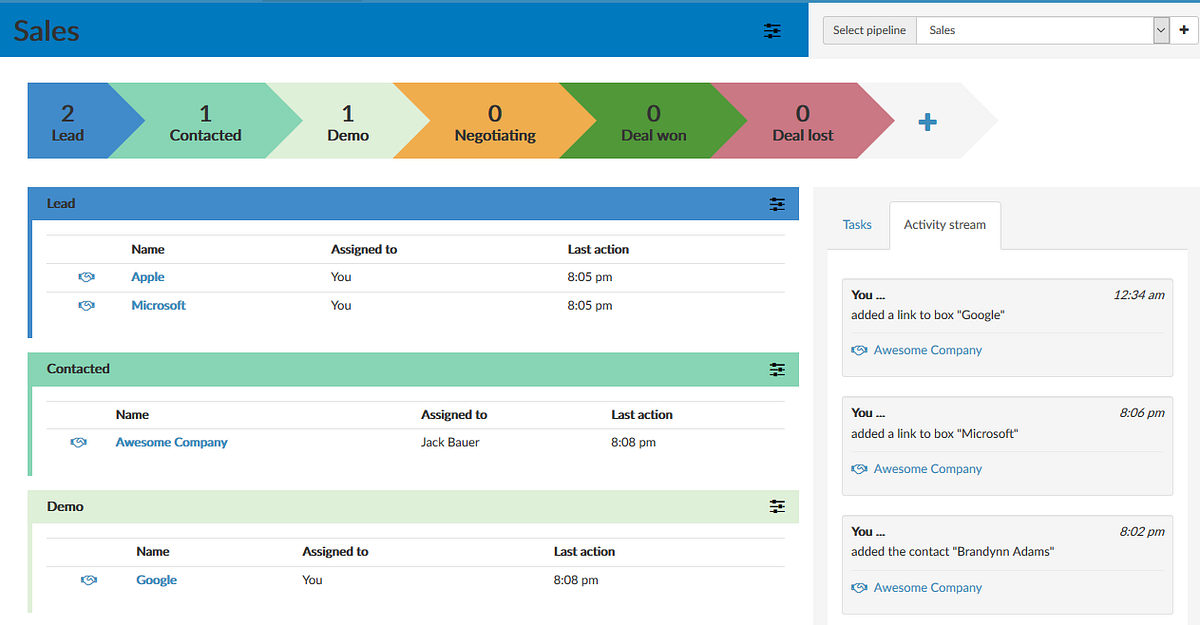Click the Deal lost pipeline stage
1200x625 pixels.
tap(803, 122)
